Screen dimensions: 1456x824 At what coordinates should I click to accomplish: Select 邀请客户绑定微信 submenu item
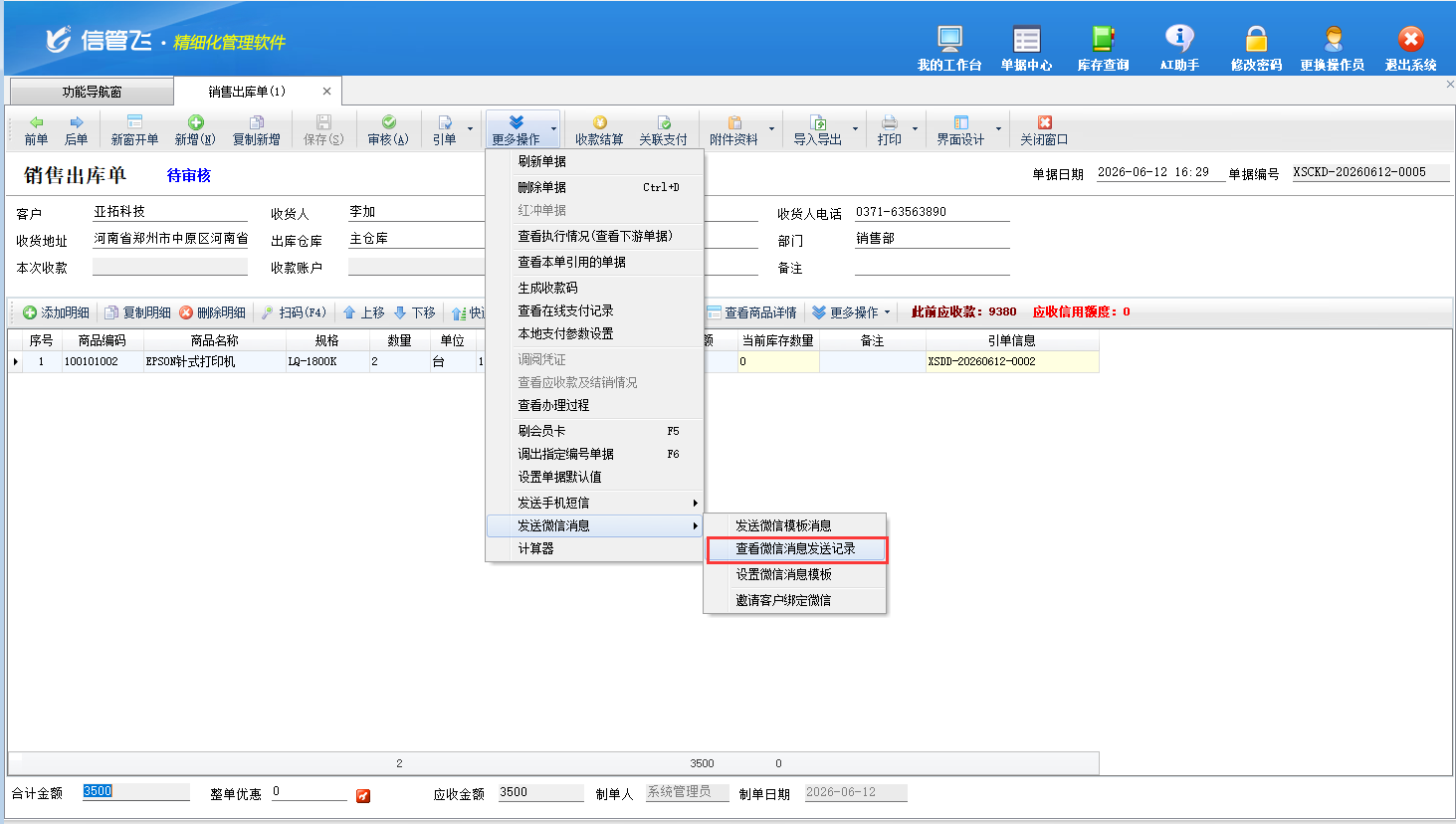tap(795, 600)
